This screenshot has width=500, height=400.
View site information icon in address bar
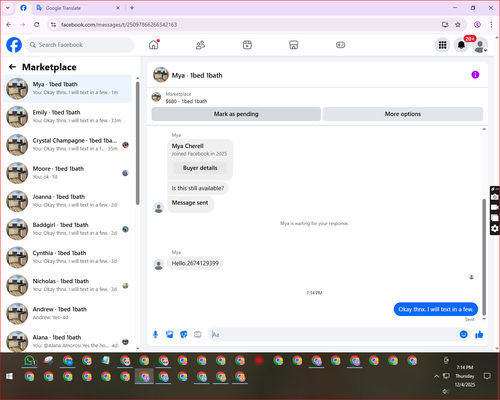point(53,25)
